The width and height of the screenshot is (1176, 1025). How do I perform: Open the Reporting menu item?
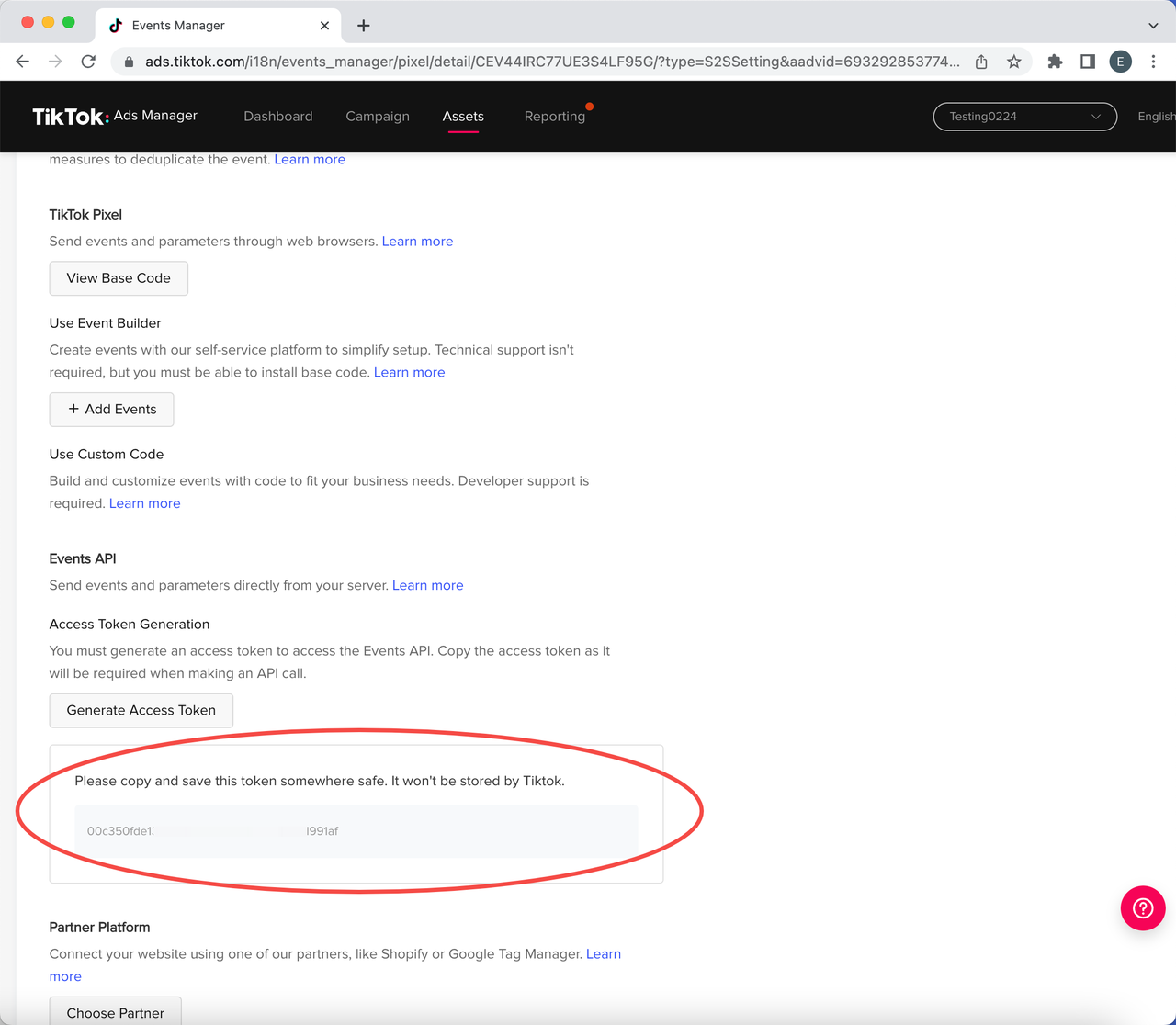555,116
